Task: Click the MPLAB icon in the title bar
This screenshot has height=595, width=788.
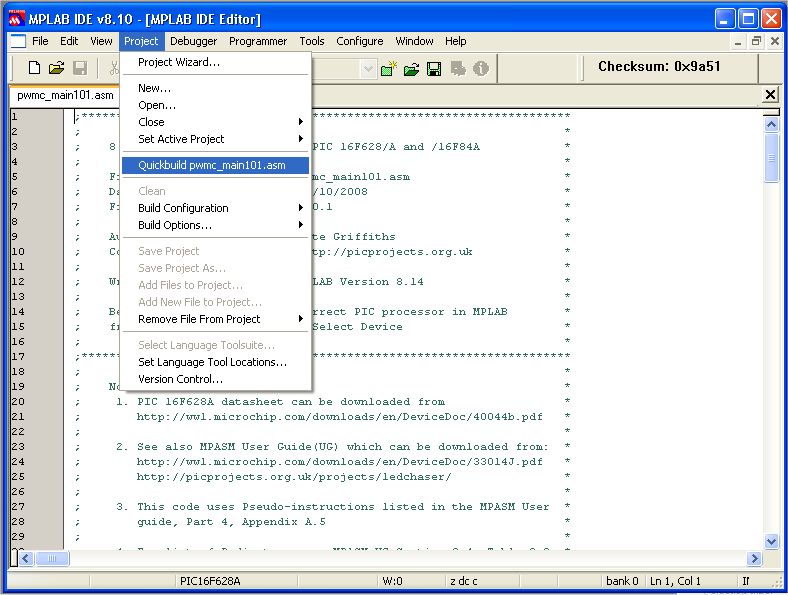Action: (15, 18)
